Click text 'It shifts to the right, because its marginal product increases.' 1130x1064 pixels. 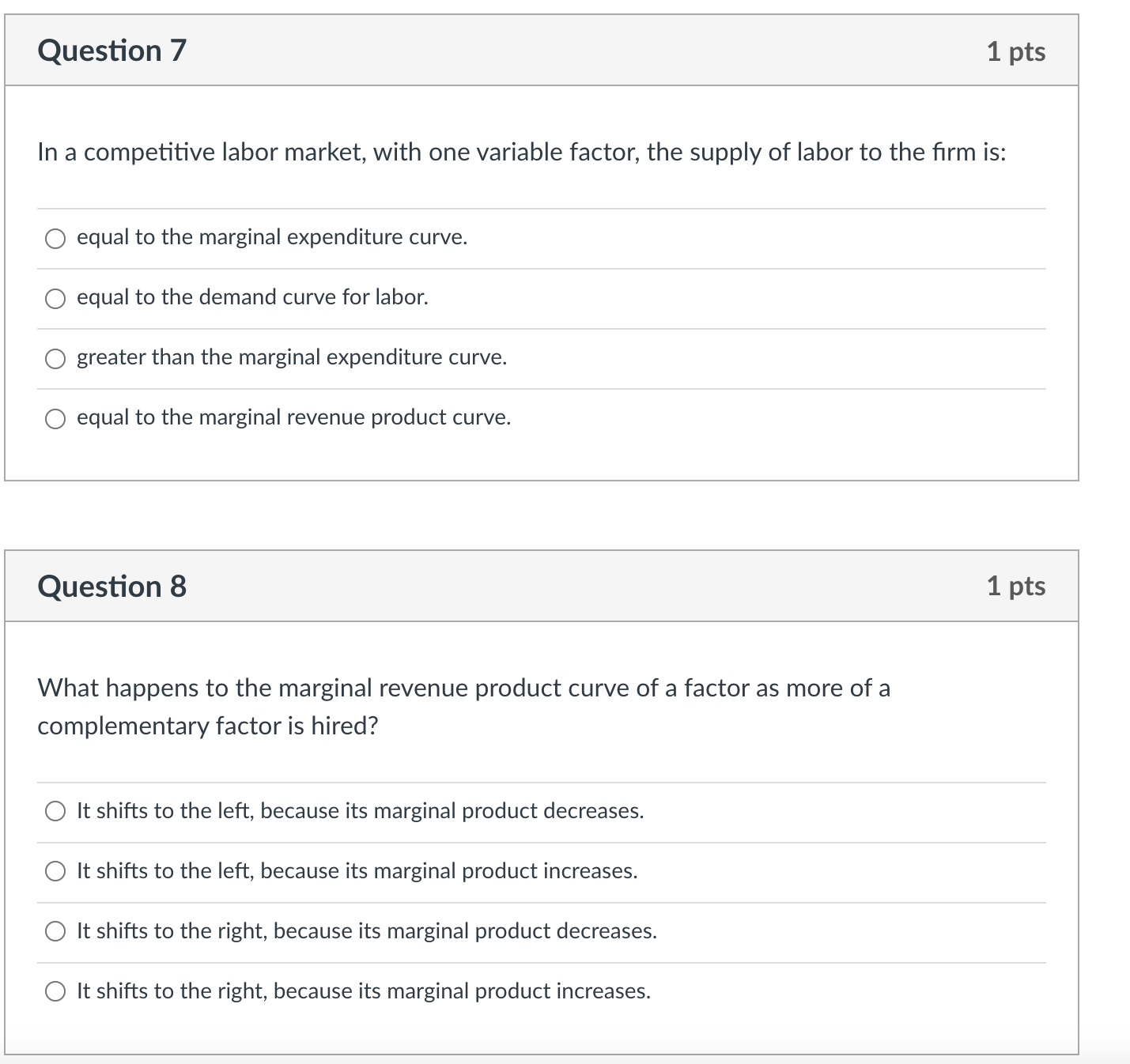point(364,991)
